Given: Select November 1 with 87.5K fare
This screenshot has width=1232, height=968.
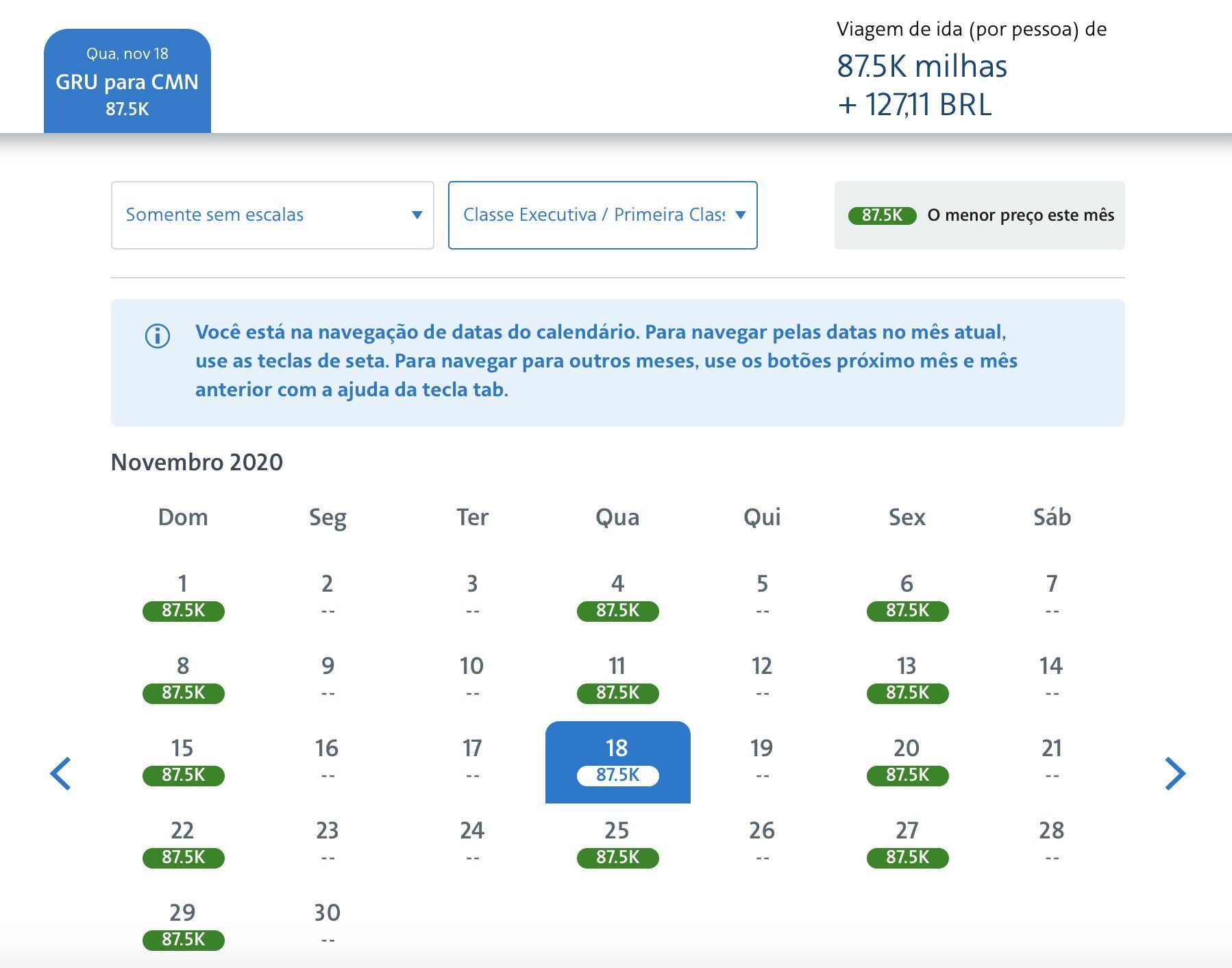Looking at the screenshot, I should point(183,596).
